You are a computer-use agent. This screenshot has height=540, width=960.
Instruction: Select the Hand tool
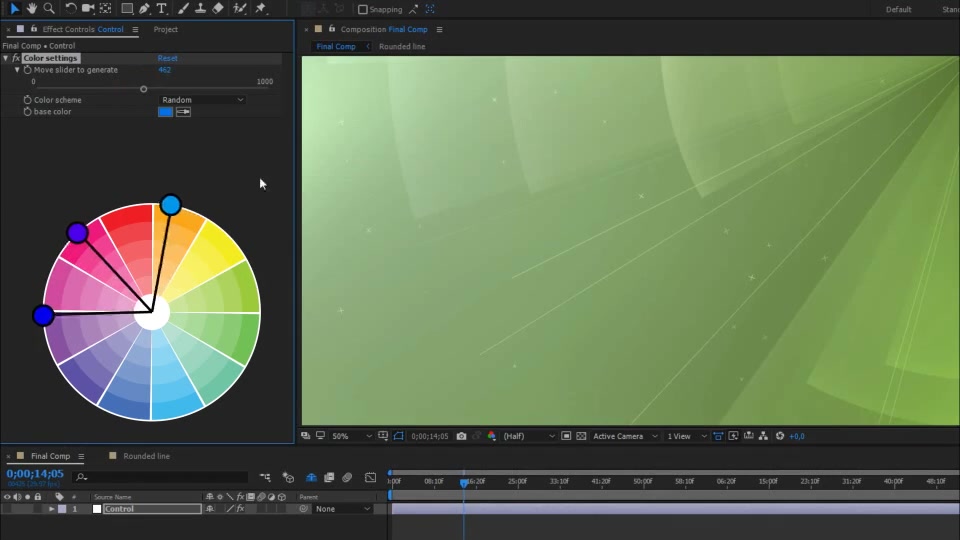tap(31, 9)
